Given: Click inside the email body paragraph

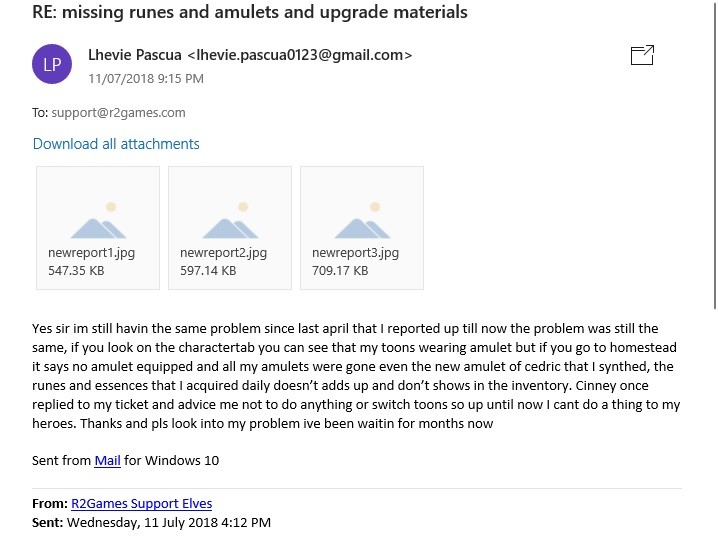Looking at the screenshot, I should click(x=350, y=376).
